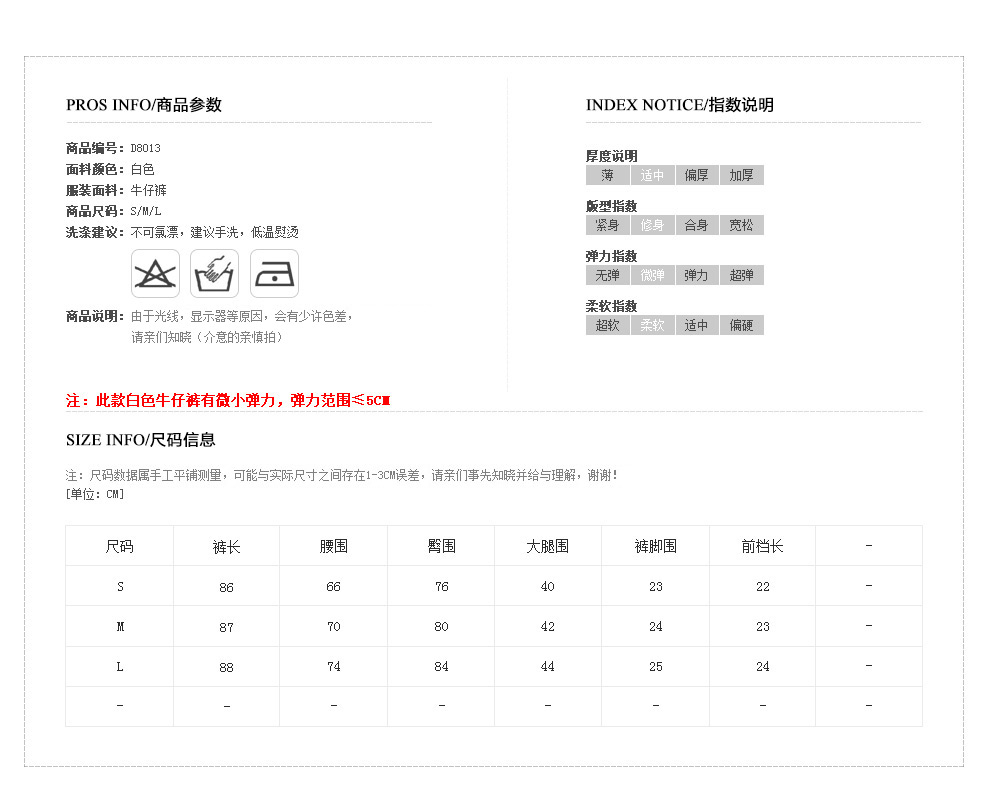Click thigh value 42 in row M

coord(548,626)
